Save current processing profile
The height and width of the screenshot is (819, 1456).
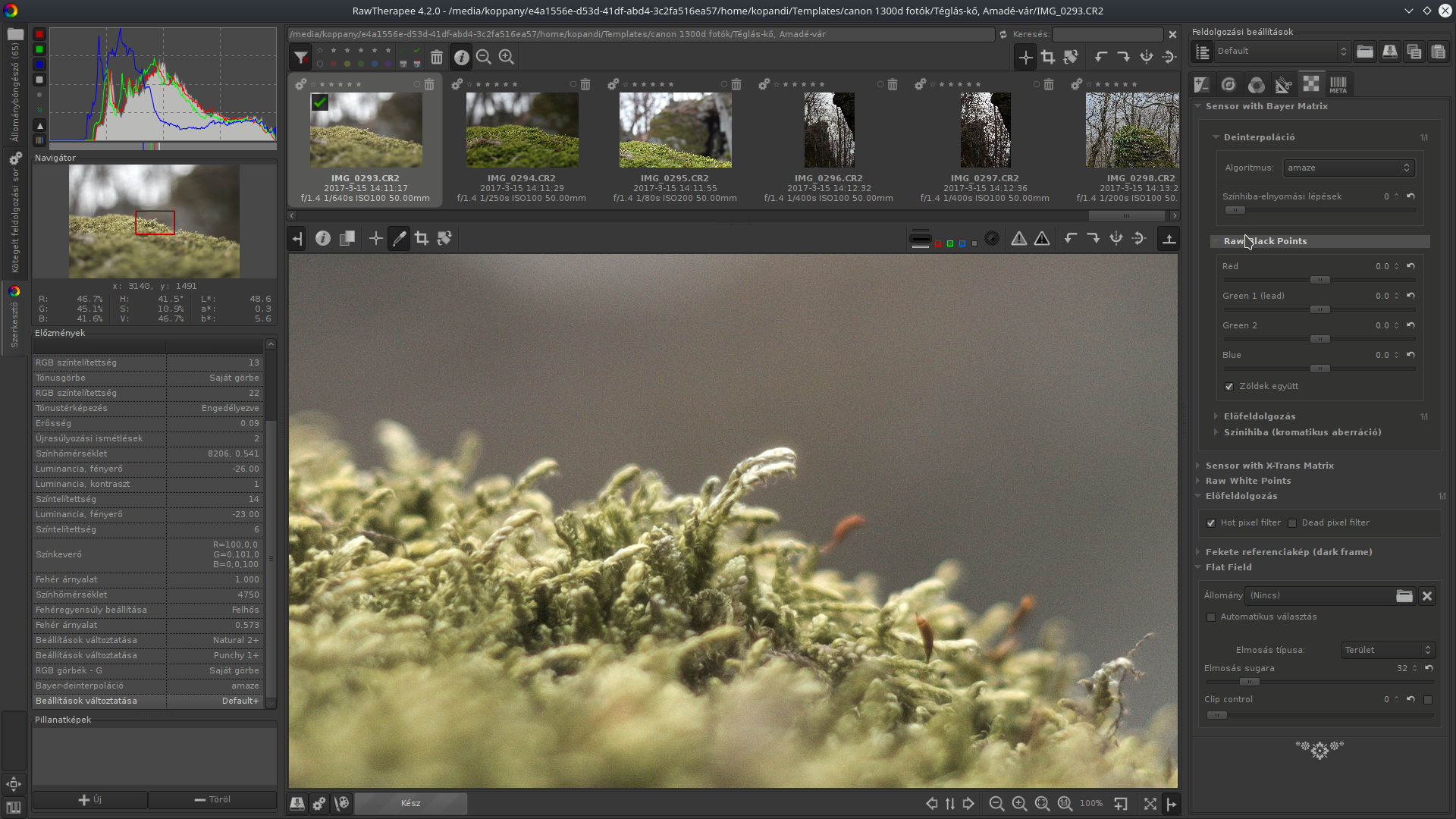1389,52
